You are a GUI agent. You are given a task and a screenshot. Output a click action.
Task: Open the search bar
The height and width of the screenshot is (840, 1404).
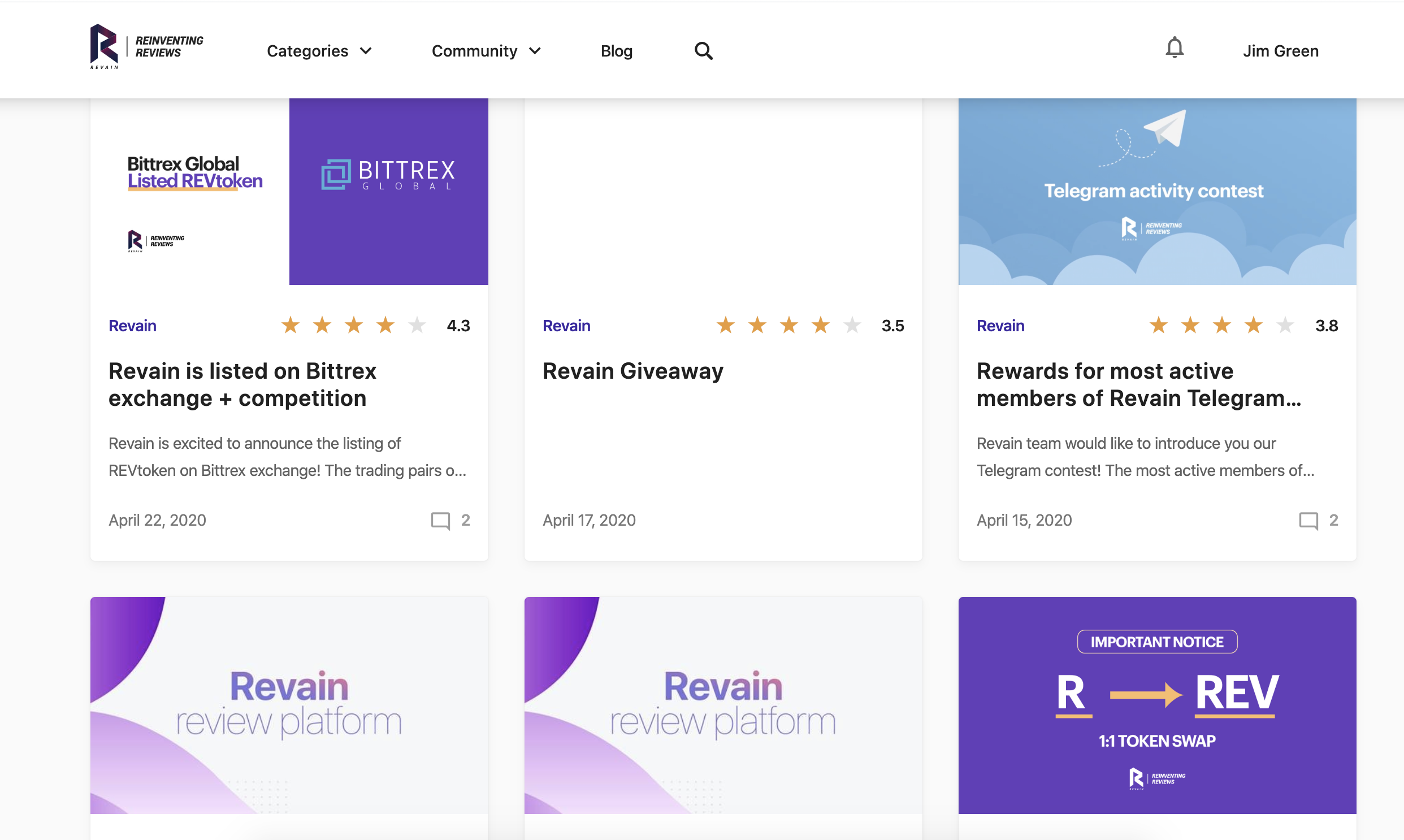[704, 50]
